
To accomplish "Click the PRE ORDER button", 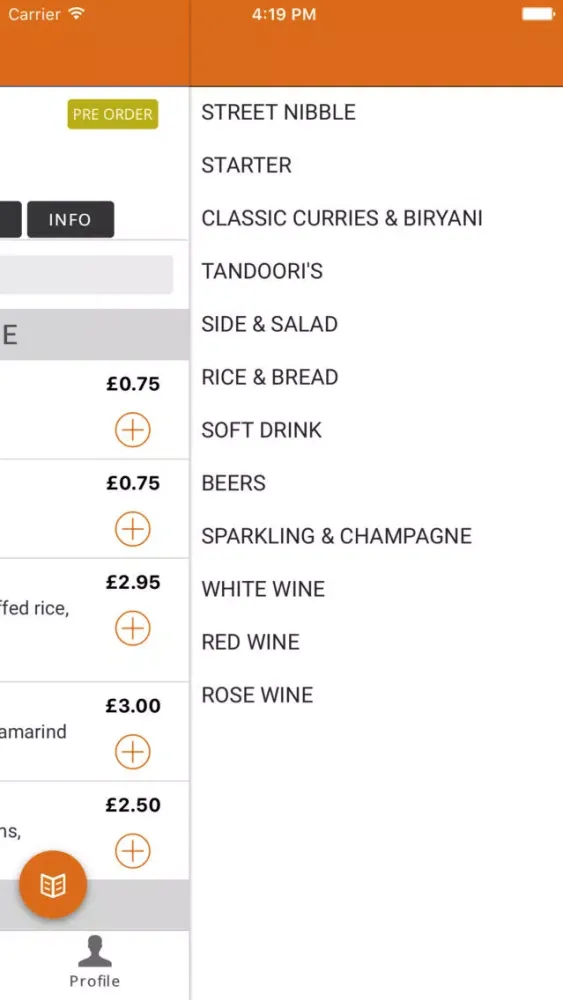I will (x=113, y=115).
